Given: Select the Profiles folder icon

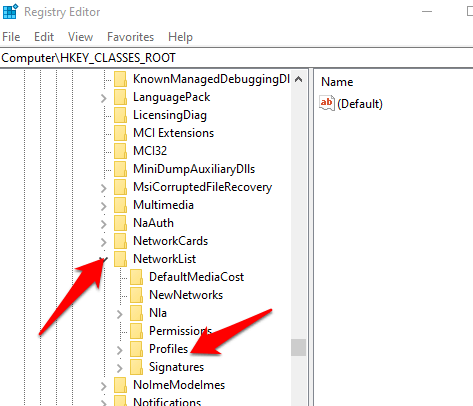Looking at the screenshot, I should (x=136, y=349).
